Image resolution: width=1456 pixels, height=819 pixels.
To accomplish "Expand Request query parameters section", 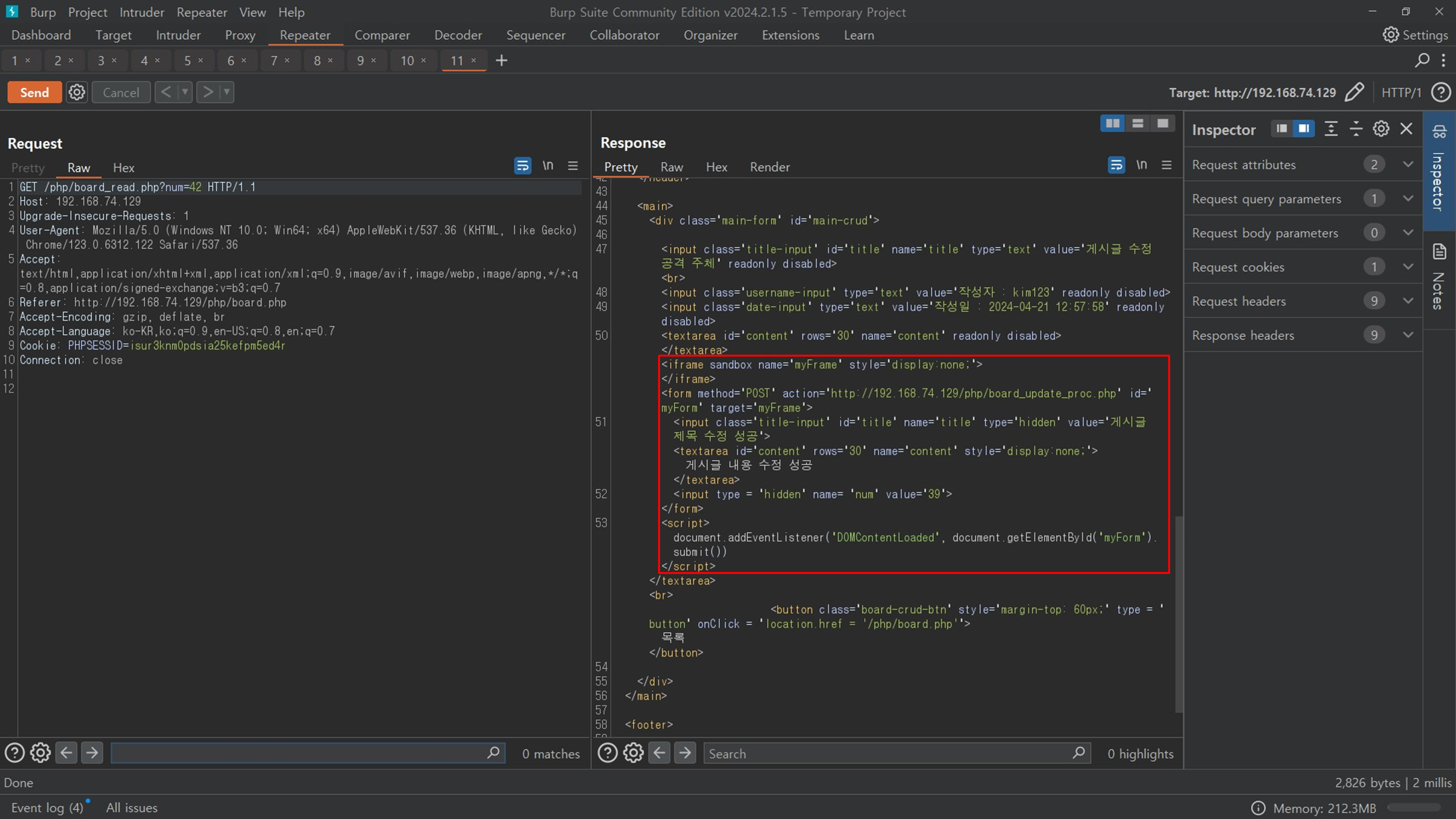I will [x=1303, y=198].
